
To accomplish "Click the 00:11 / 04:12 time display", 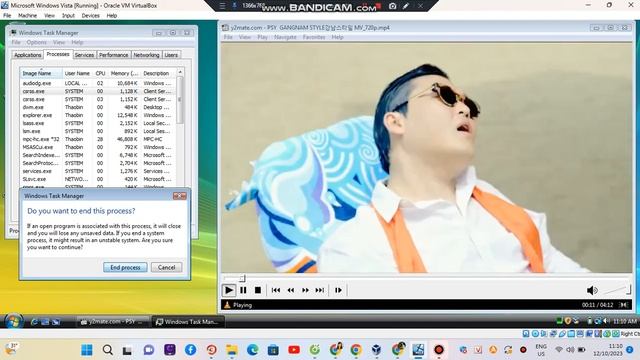I will point(598,305).
